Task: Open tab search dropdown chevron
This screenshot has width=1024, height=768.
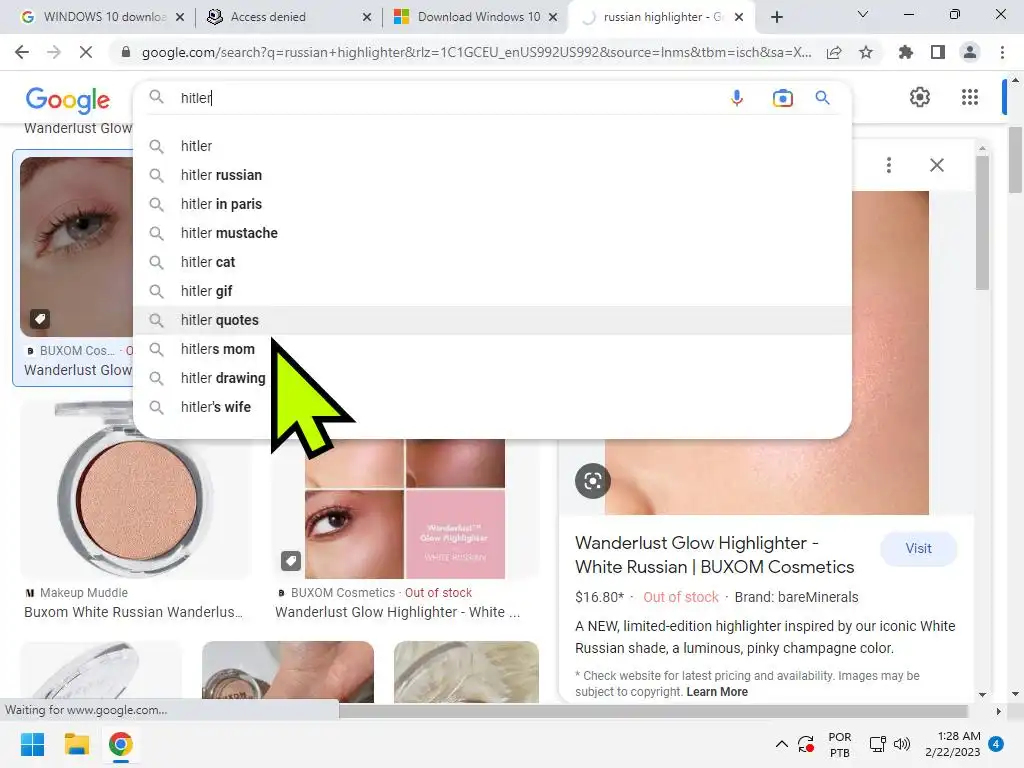Action: [863, 15]
